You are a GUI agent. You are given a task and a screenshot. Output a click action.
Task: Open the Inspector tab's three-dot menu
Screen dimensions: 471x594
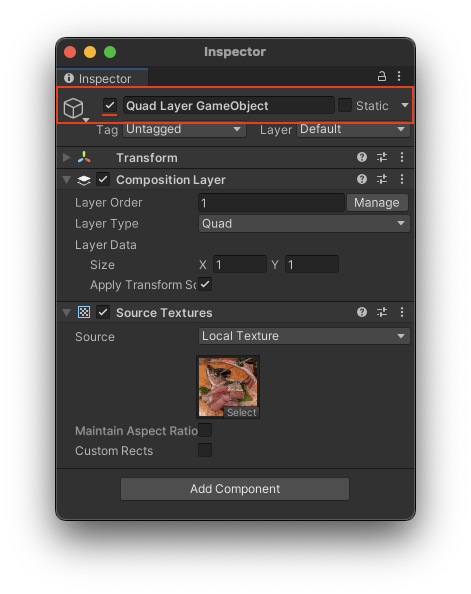(399, 76)
